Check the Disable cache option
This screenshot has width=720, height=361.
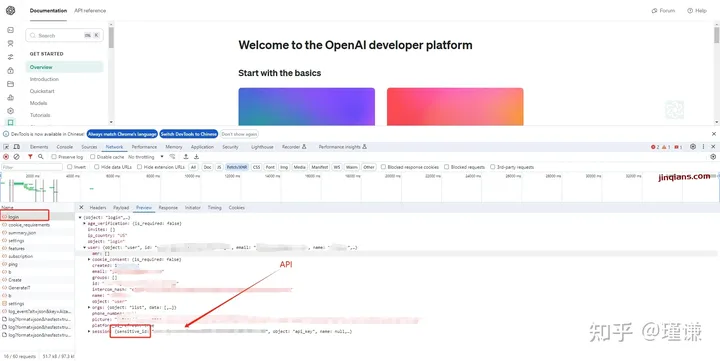[x=92, y=157]
